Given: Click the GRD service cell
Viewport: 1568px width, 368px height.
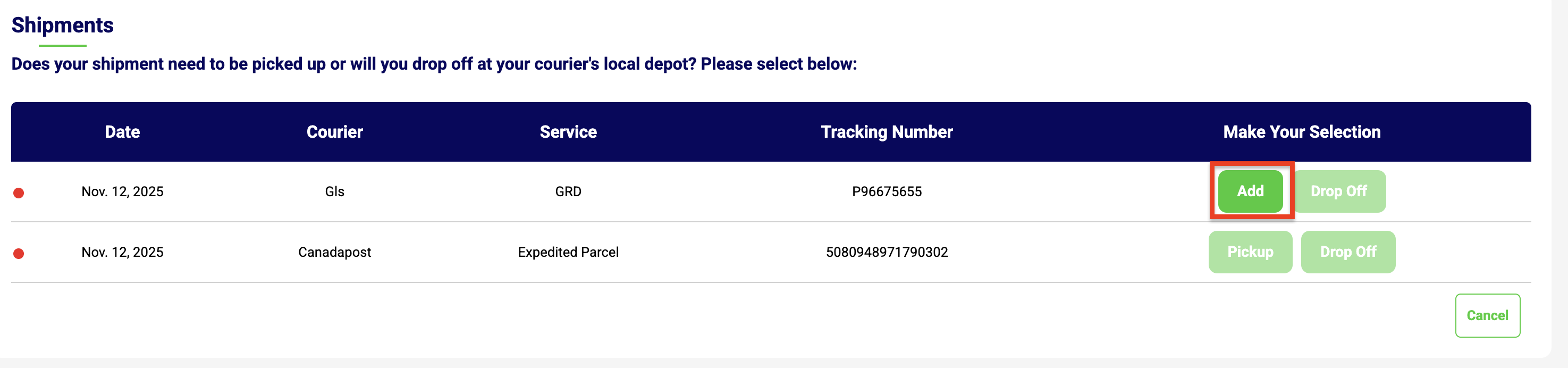Looking at the screenshot, I should (x=568, y=192).
